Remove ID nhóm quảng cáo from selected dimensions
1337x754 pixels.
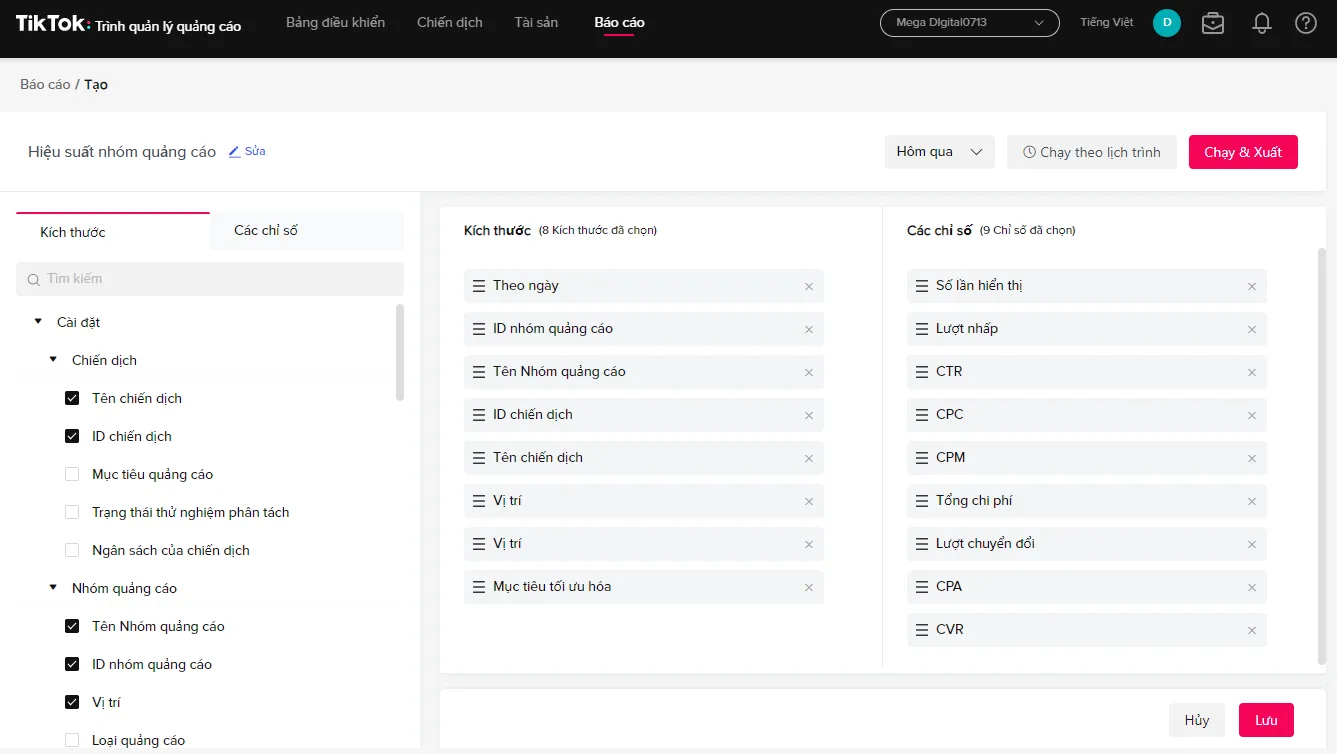point(809,330)
